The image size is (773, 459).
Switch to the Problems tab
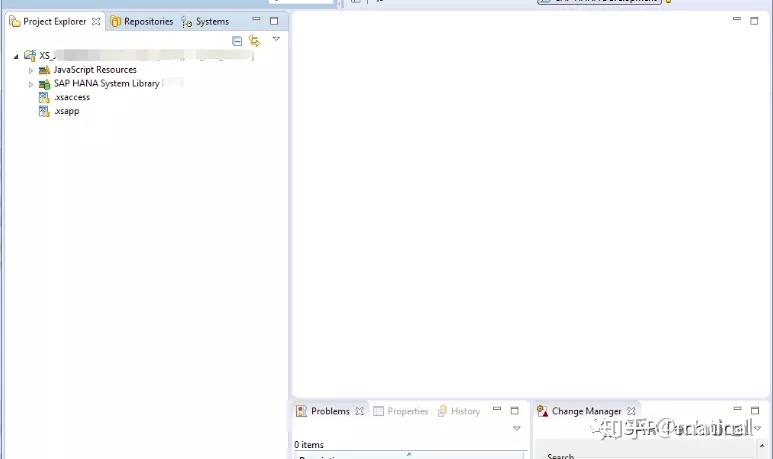point(330,411)
